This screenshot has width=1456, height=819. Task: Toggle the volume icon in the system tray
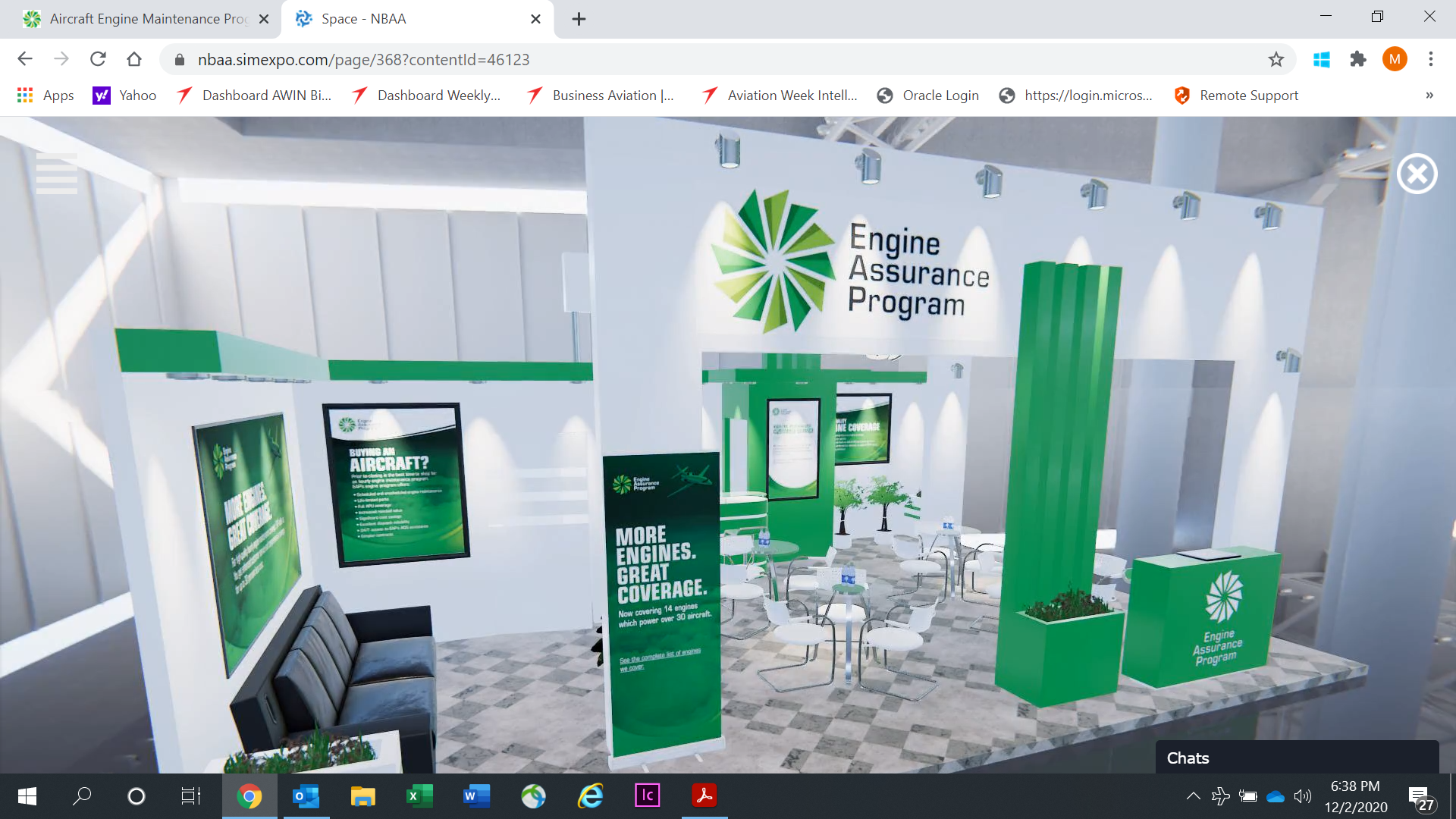click(1303, 795)
